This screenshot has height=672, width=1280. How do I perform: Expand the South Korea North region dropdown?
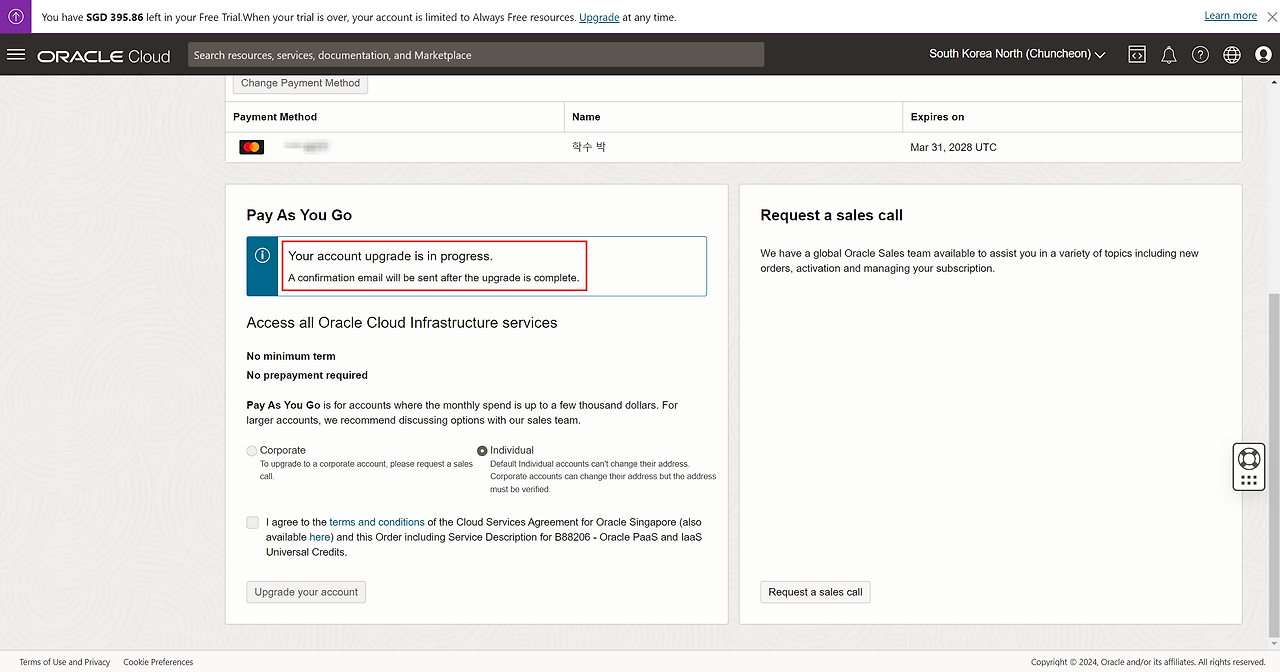point(1017,54)
